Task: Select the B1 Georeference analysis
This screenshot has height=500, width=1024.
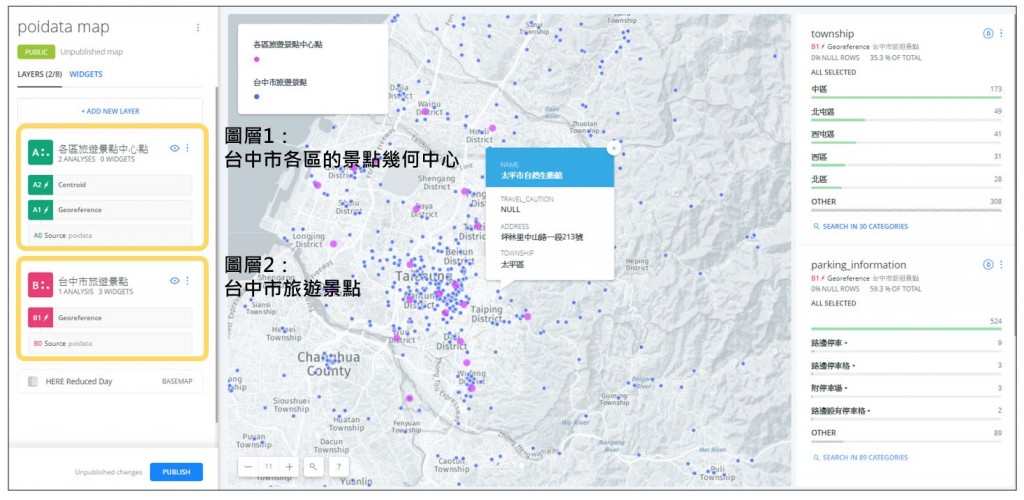Action: [110, 318]
